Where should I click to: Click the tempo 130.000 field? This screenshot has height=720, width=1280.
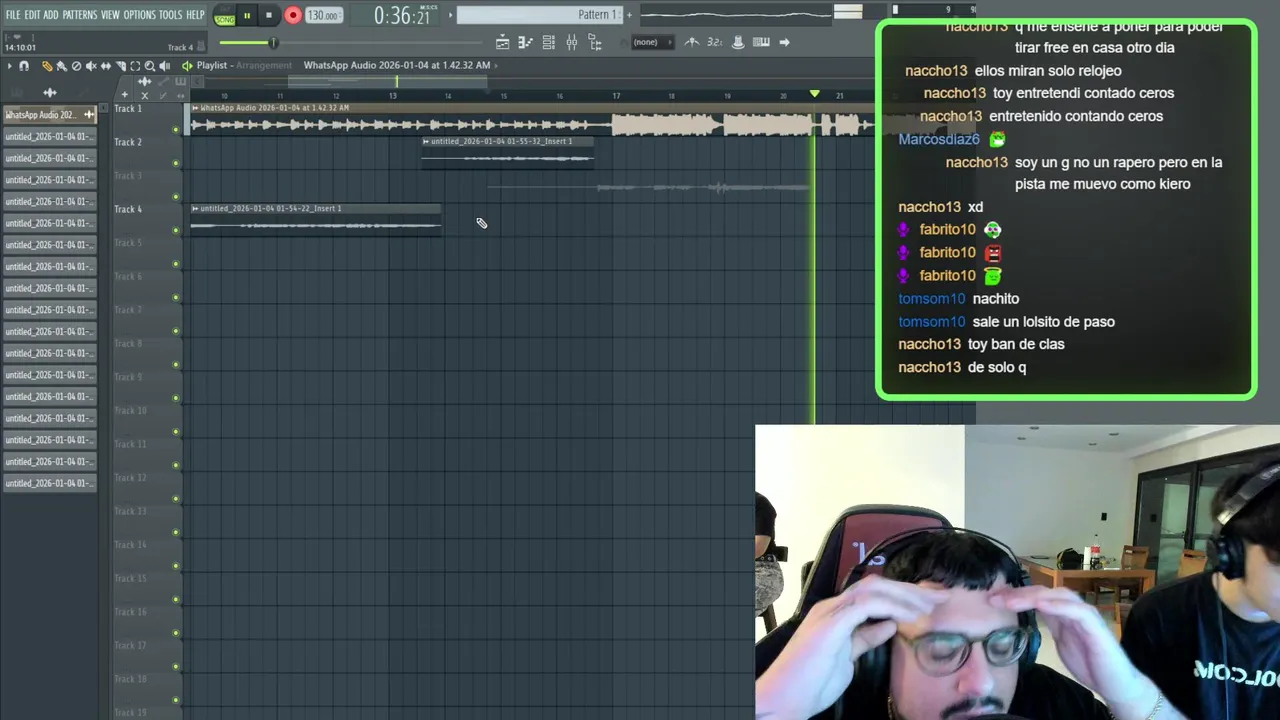(x=322, y=15)
